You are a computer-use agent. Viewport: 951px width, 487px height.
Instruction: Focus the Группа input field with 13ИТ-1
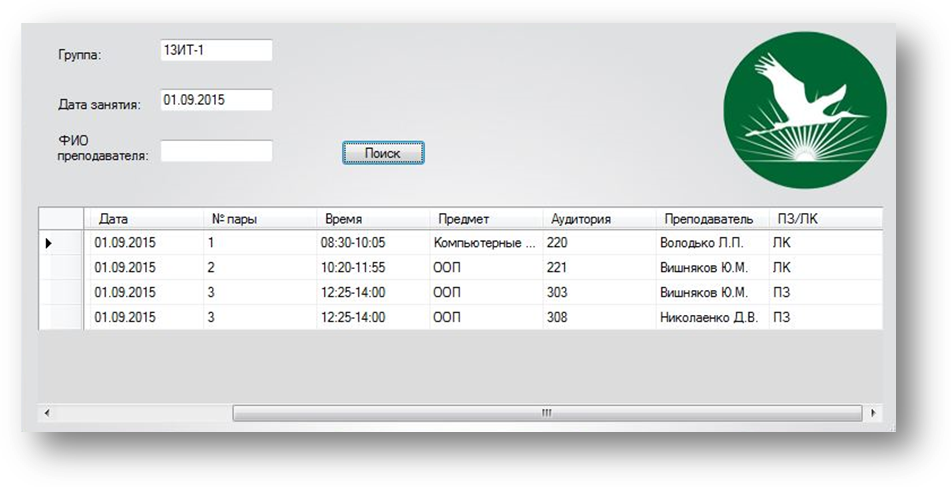[x=216, y=50]
